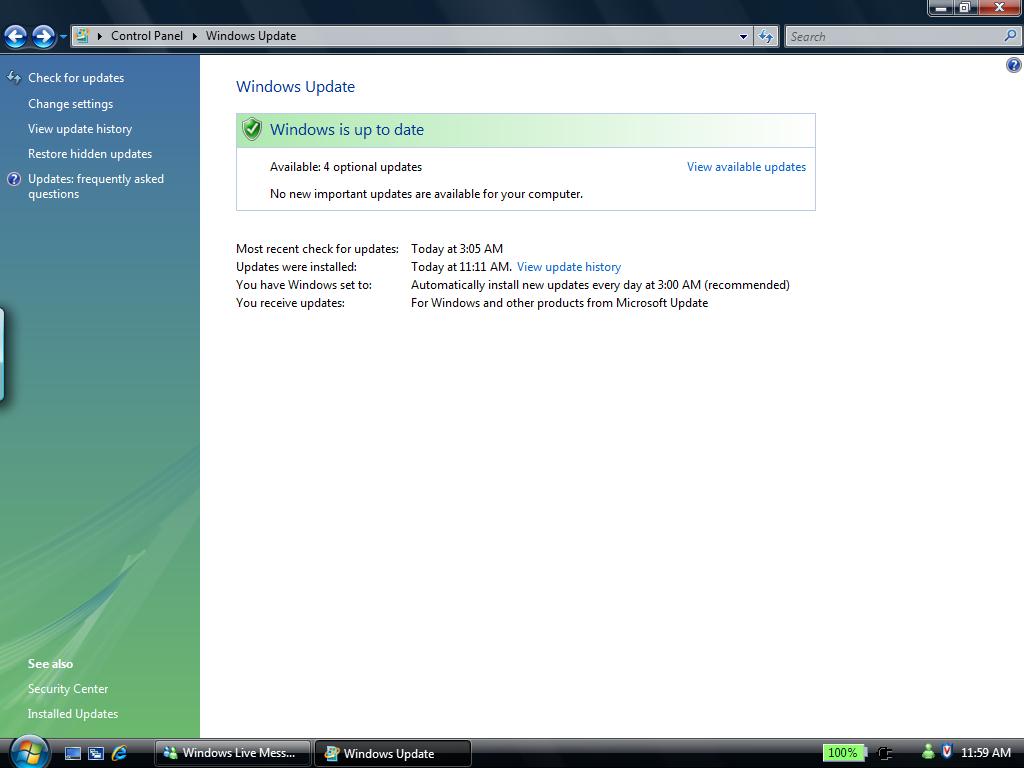Screen dimensions: 1024x768
Task: Click View update history link beside install time
Action: coord(569,266)
